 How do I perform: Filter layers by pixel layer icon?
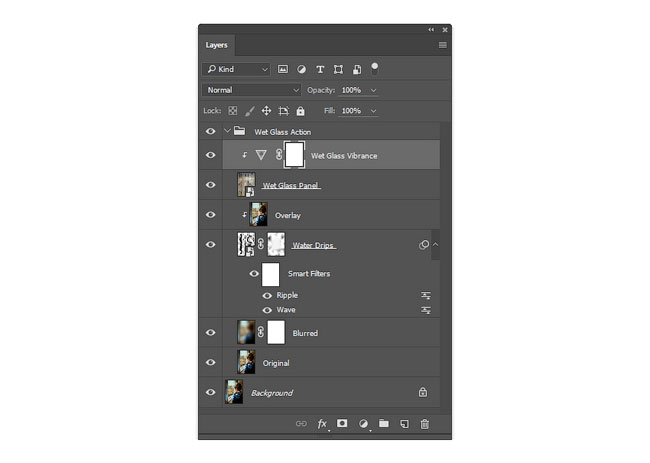coord(283,69)
